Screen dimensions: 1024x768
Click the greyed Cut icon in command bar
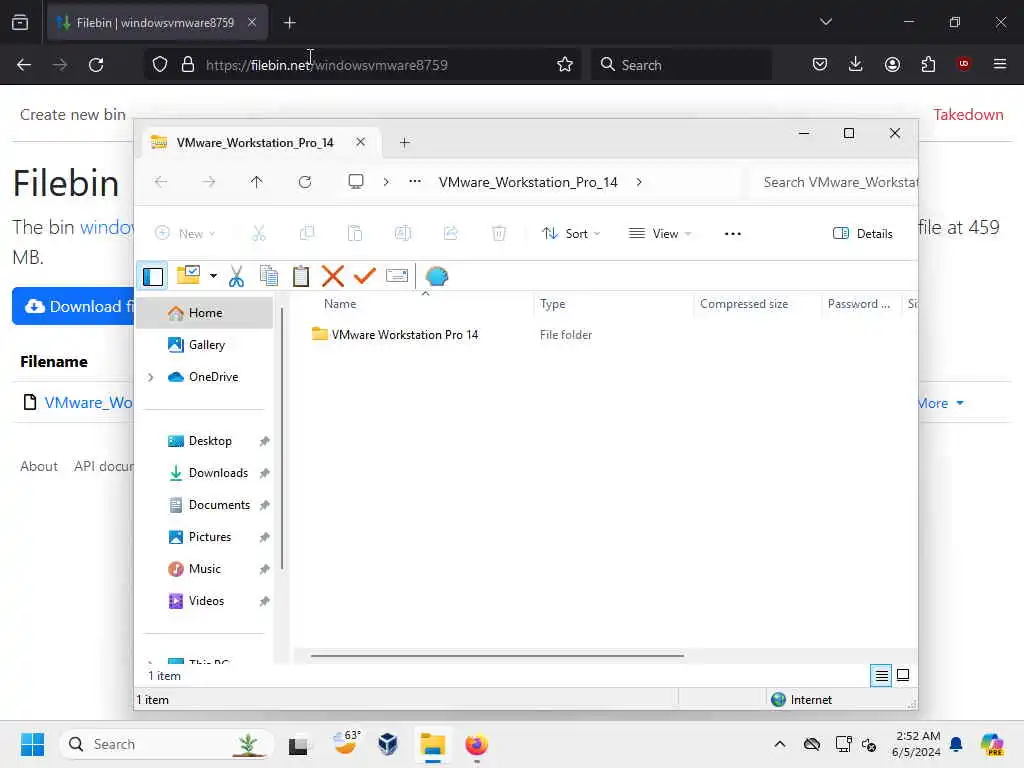259,233
